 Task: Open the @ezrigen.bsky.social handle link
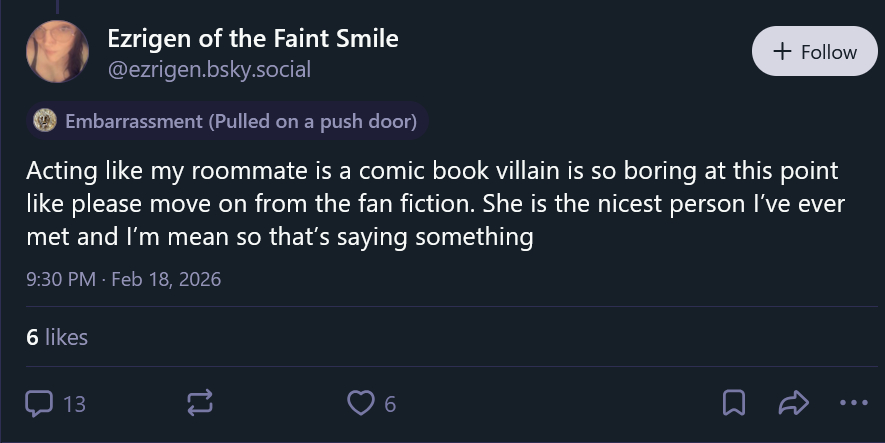[x=208, y=70]
